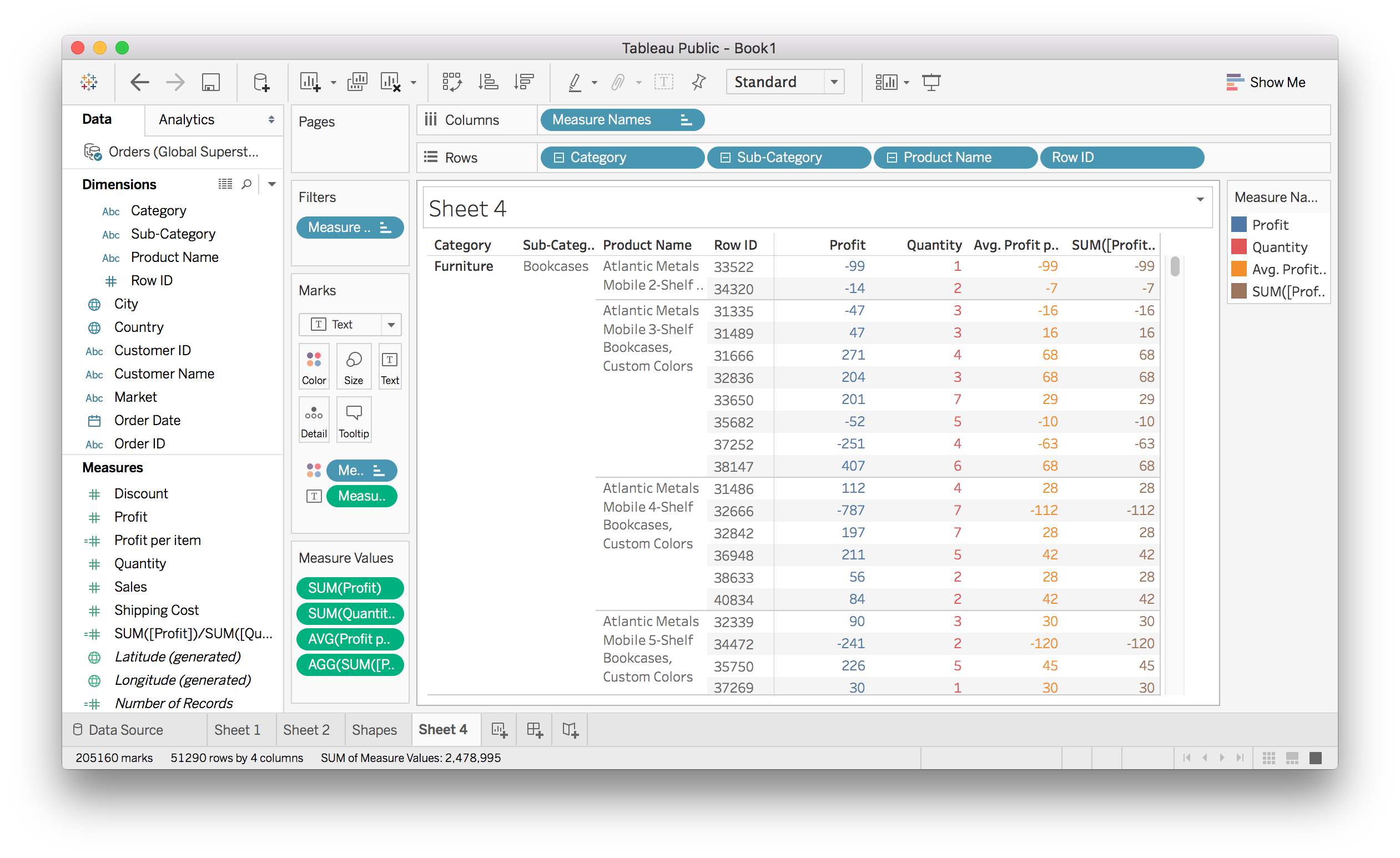Open the Sheet 4 title dropdown arrow

click(x=1200, y=199)
